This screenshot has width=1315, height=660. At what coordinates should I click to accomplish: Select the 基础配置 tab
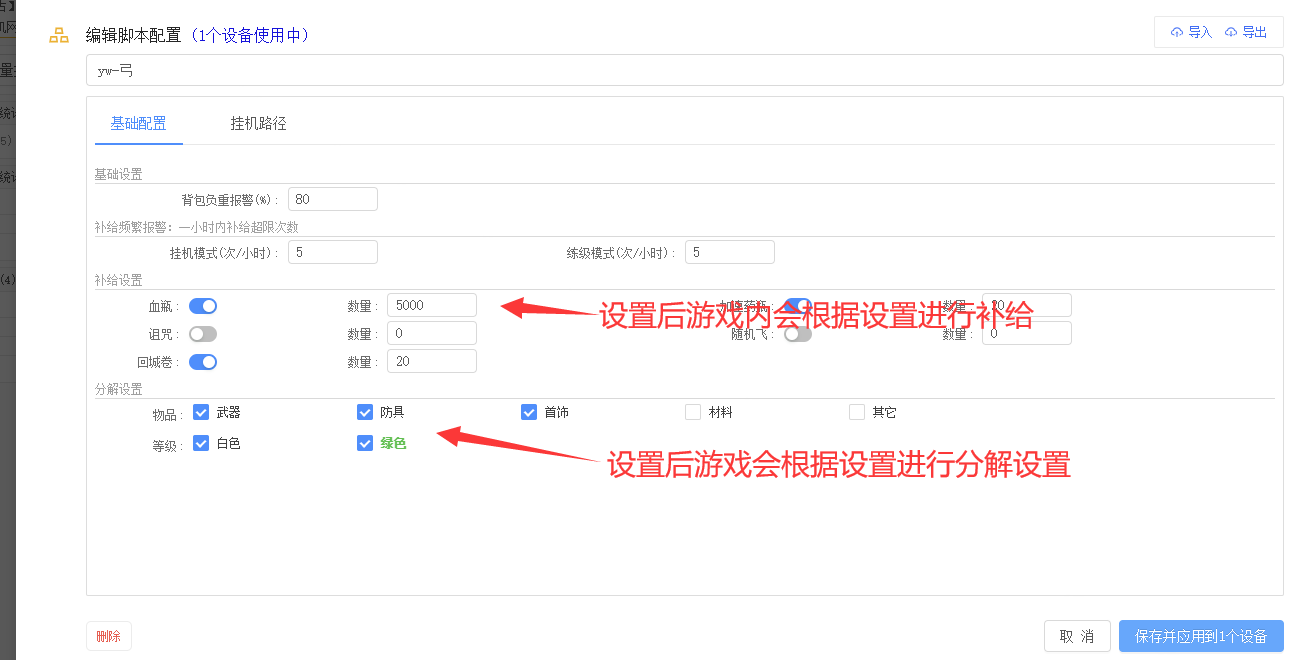pos(138,124)
